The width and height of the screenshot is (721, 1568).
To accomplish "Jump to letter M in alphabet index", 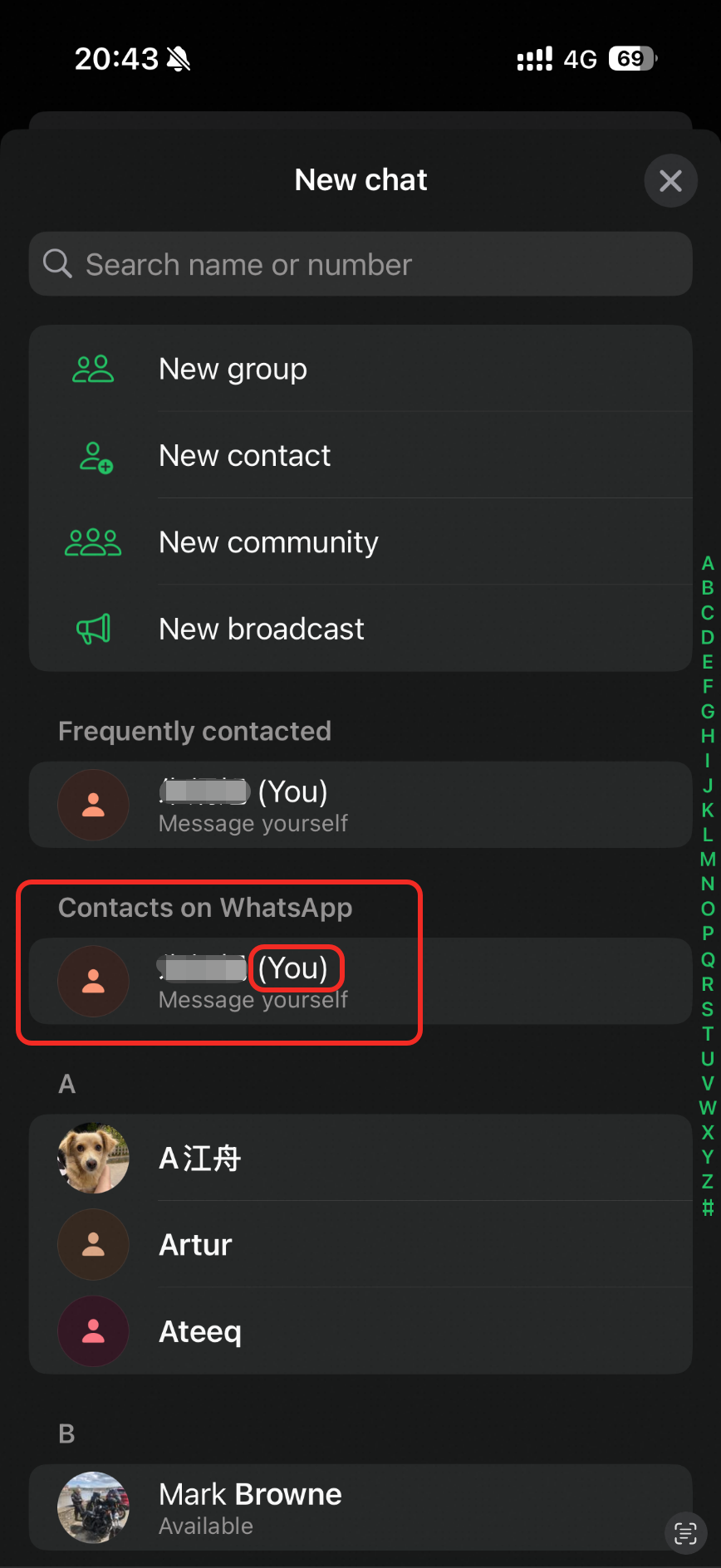I will 708,859.
